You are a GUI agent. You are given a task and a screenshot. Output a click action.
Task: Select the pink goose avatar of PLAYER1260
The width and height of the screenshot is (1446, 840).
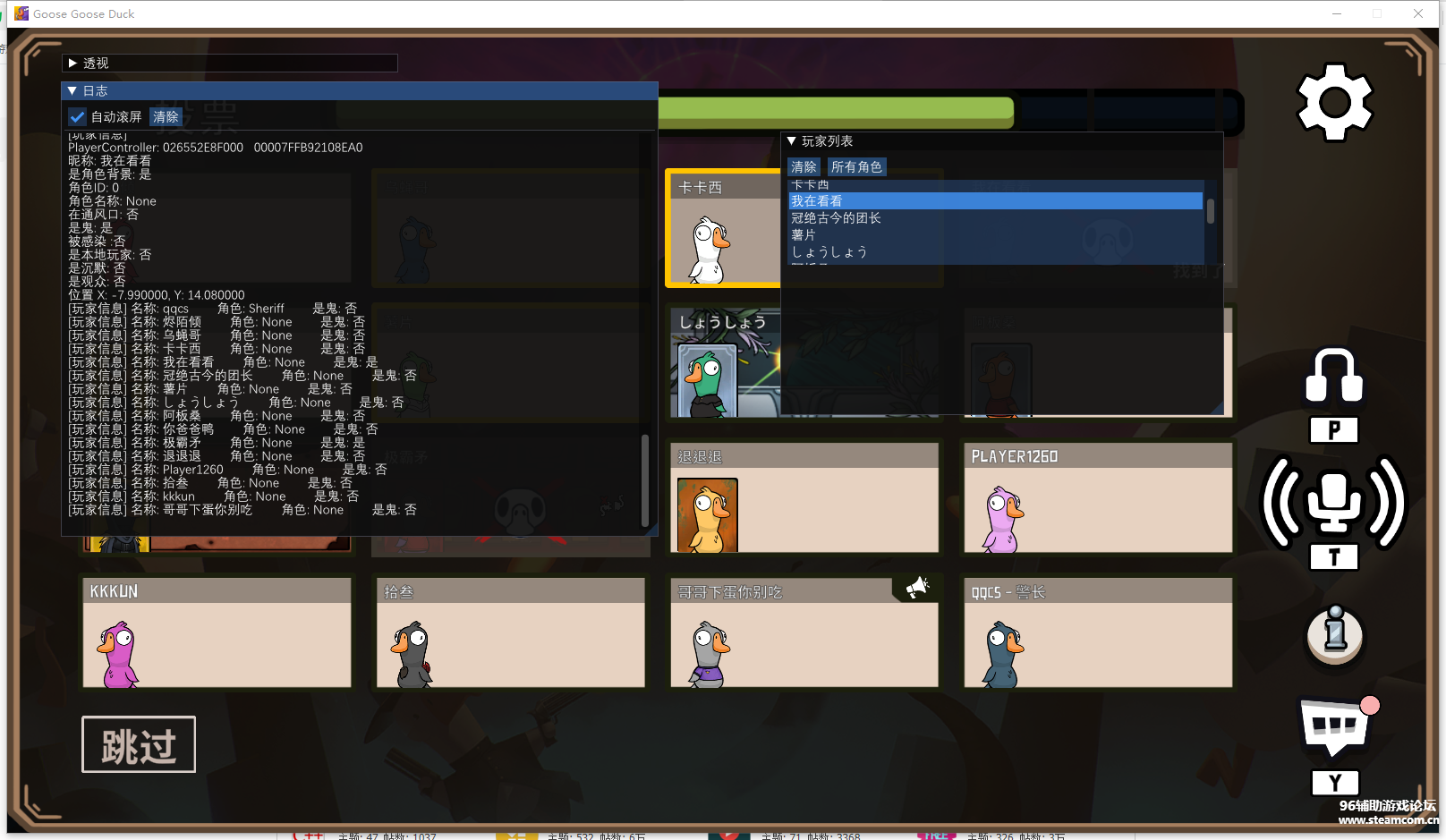tap(1003, 519)
